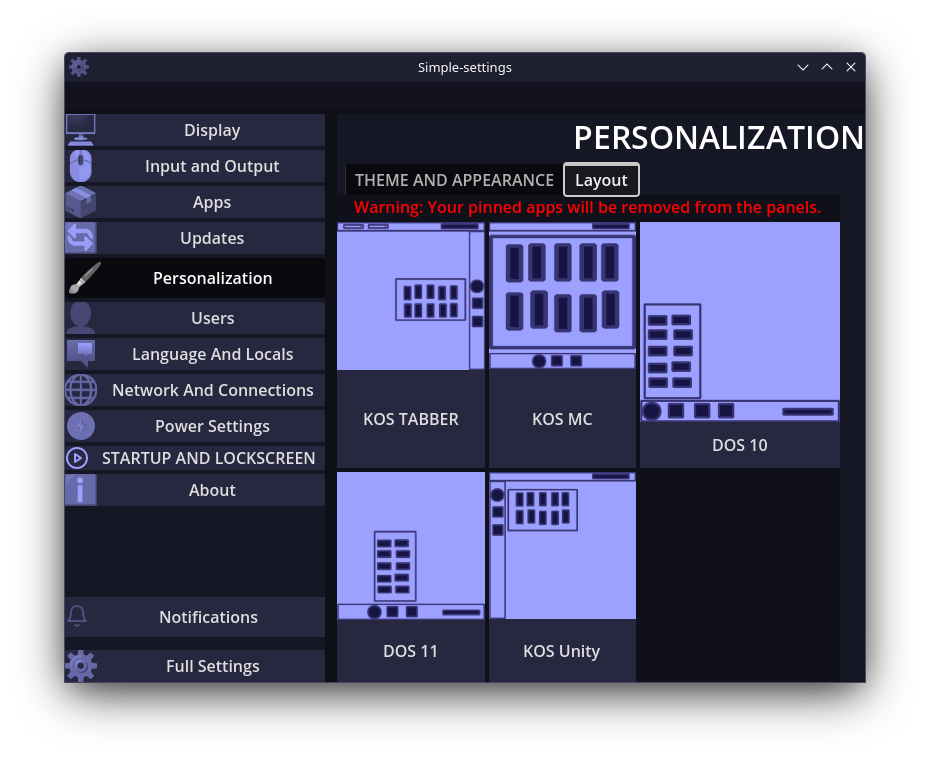Click the red pinned apps warning text
Screen dimensions: 930x759
(x=587, y=208)
